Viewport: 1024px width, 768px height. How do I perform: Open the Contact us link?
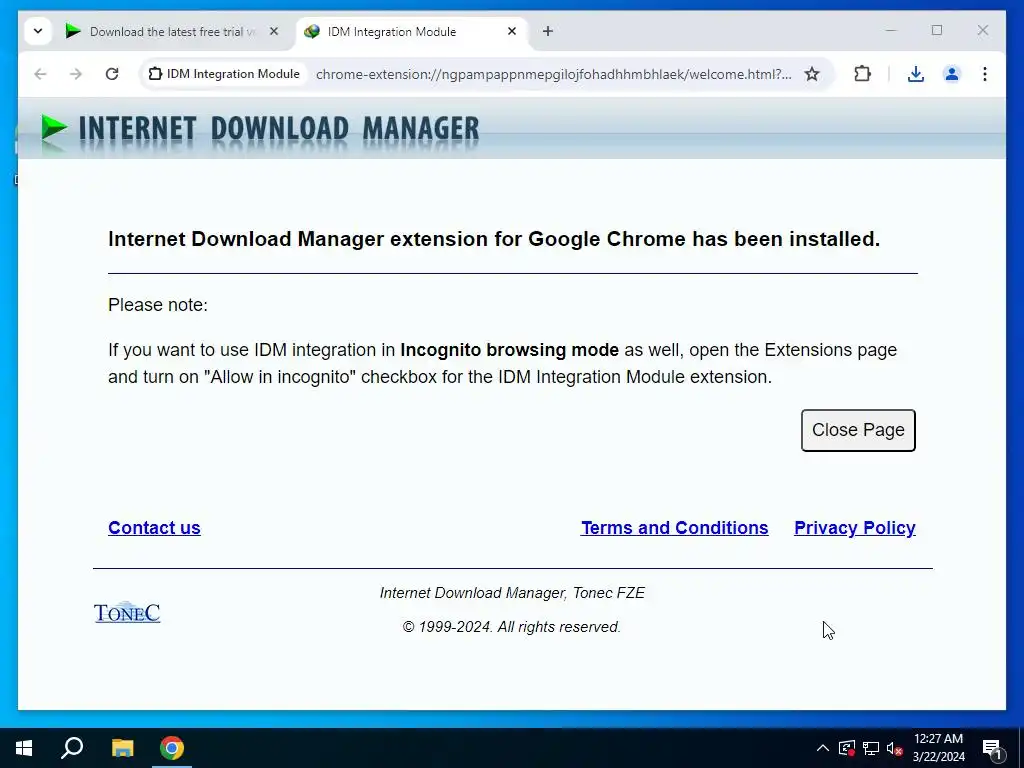tap(154, 528)
